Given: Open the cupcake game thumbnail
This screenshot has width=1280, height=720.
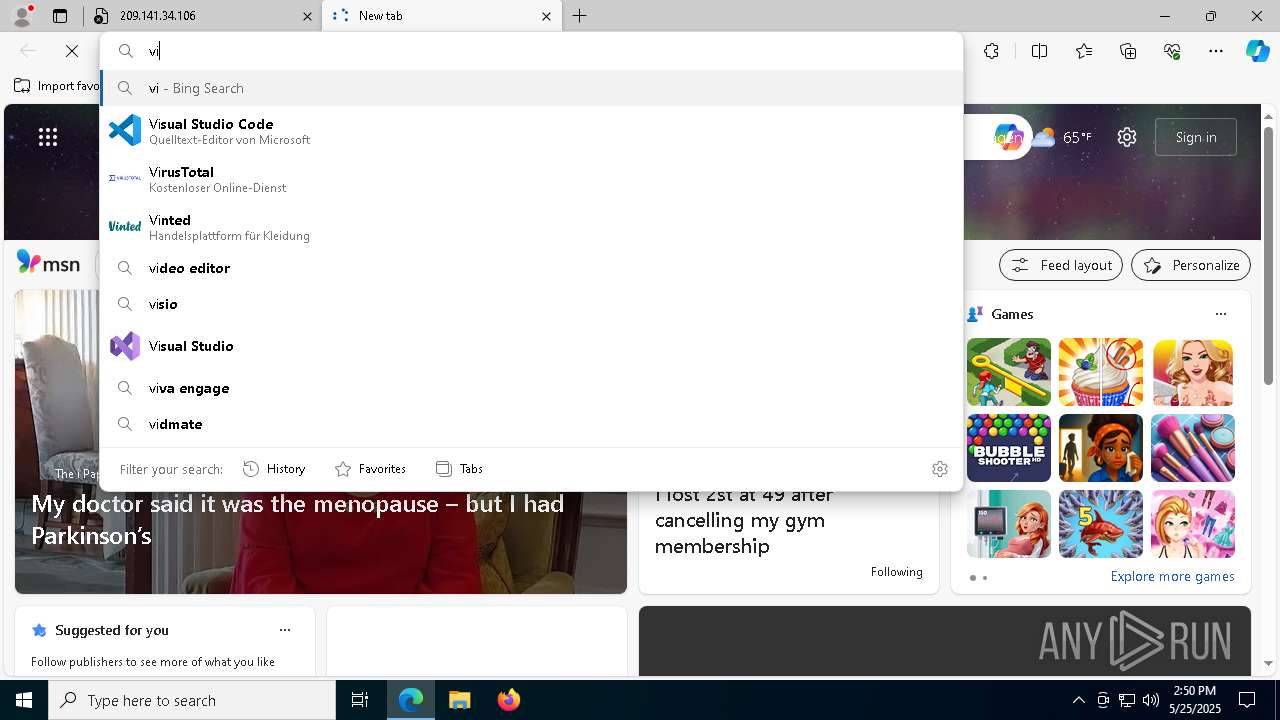Looking at the screenshot, I should (x=1101, y=372).
